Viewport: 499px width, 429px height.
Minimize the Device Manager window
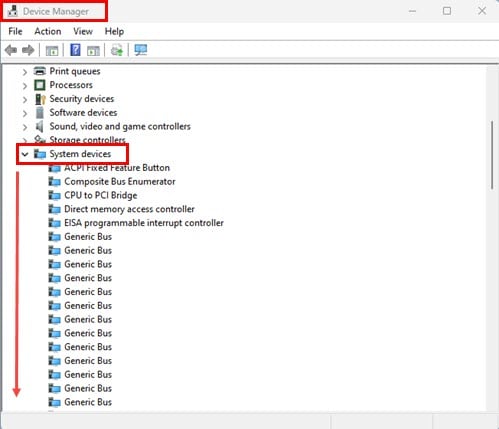412,11
